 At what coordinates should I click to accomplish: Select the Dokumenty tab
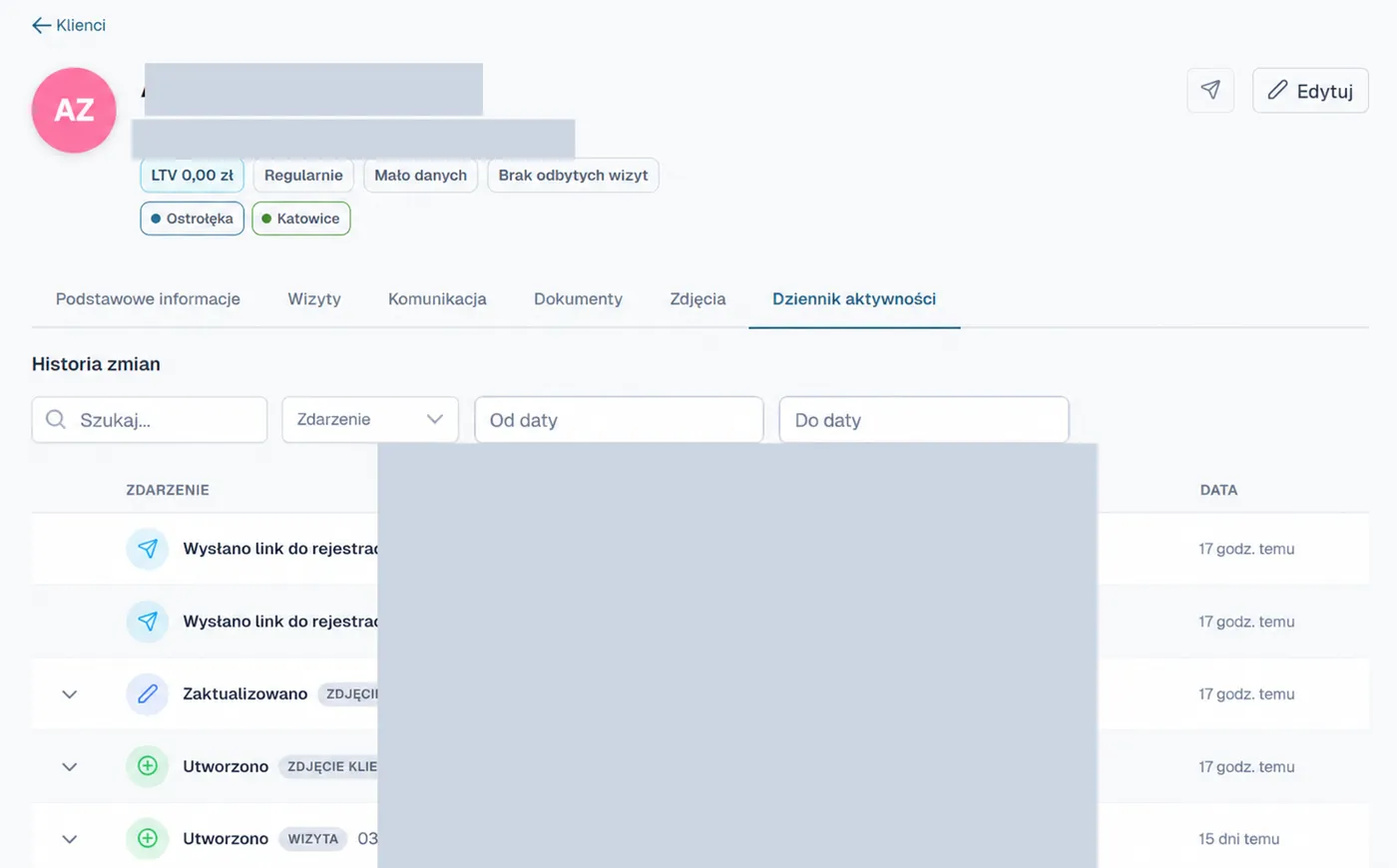578,299
